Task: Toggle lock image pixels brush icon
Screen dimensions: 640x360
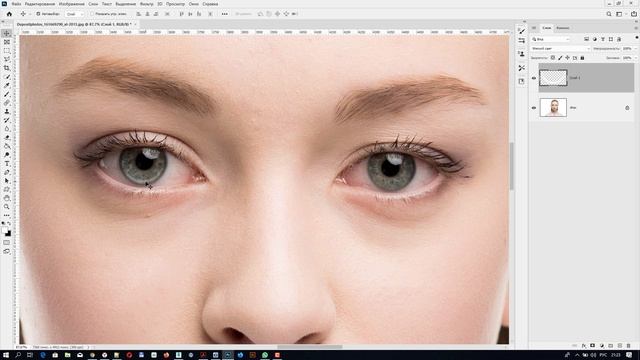Action: pyautogui.click(x=560, y=58)
